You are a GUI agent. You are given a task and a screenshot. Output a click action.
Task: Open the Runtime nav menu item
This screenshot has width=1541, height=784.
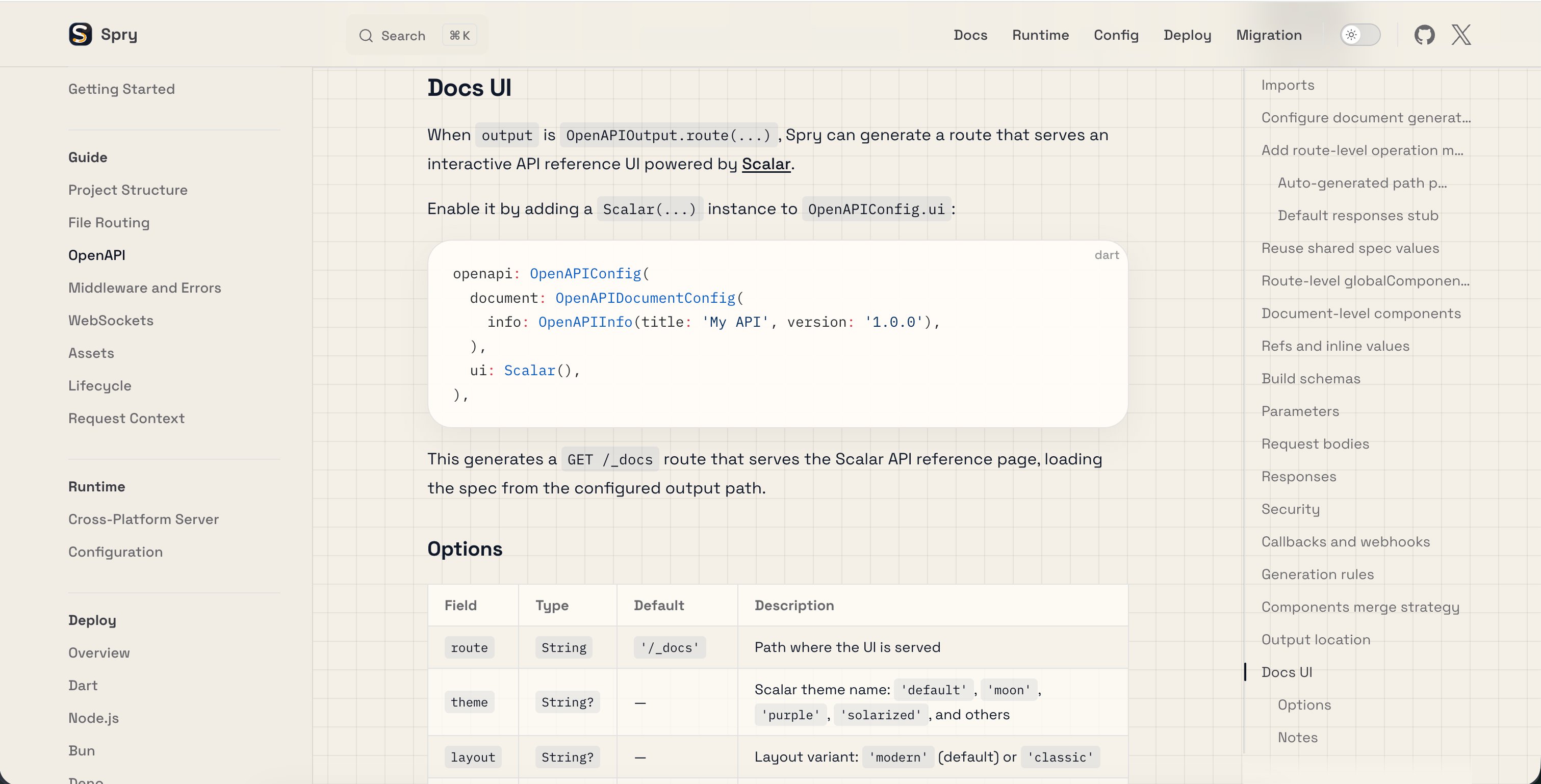coord(1040,35)
